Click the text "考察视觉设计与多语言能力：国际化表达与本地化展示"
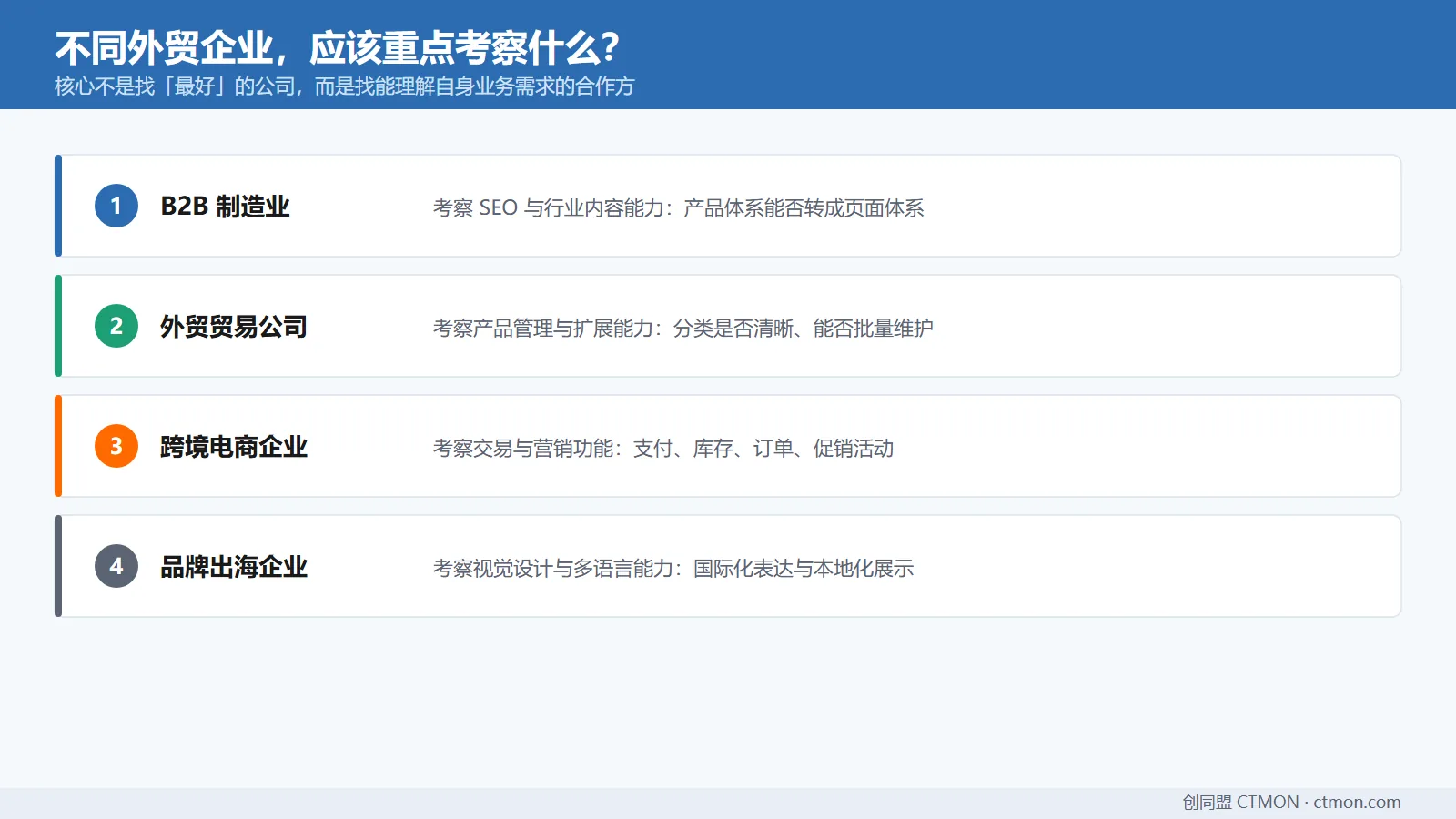 673,569
